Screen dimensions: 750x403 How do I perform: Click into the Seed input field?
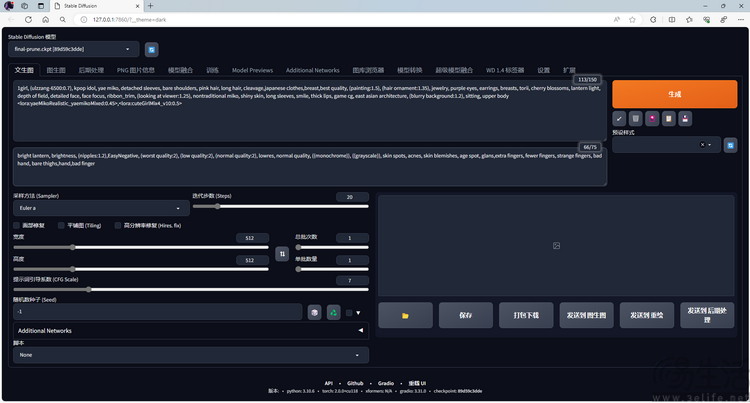click(x=158, y=312)
